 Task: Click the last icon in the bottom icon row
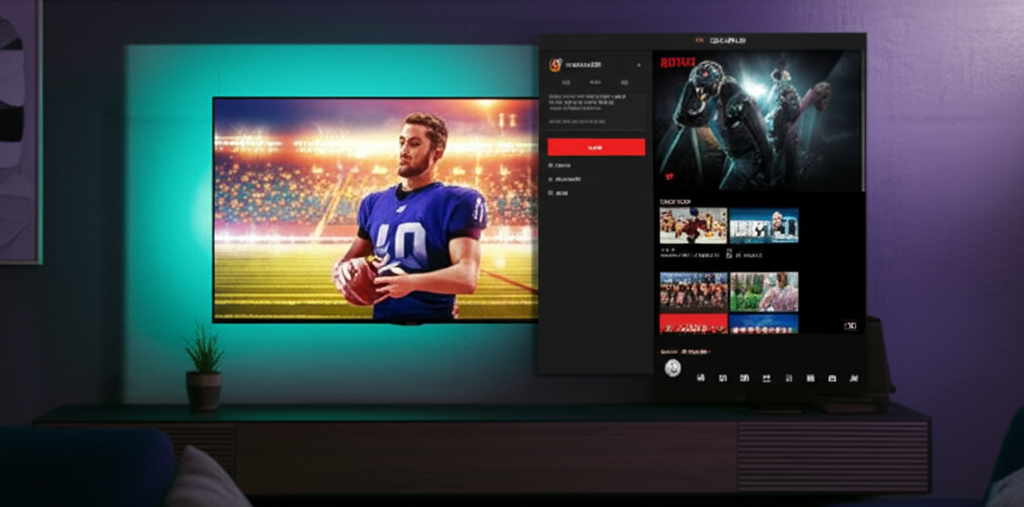click(854, 378)
